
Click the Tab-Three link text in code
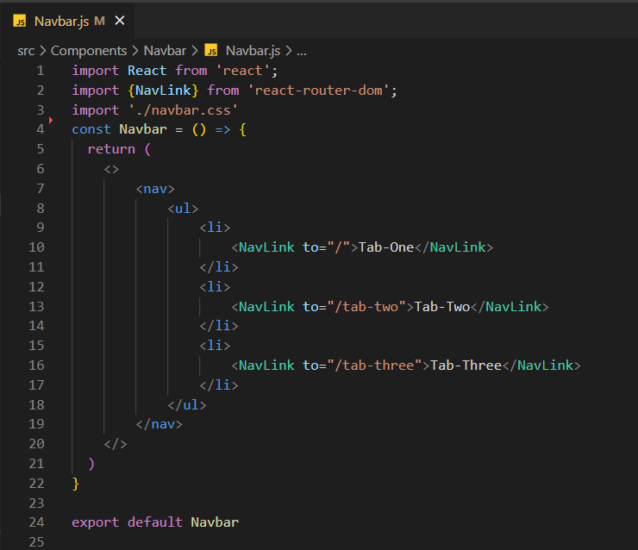tap(465, 365)
